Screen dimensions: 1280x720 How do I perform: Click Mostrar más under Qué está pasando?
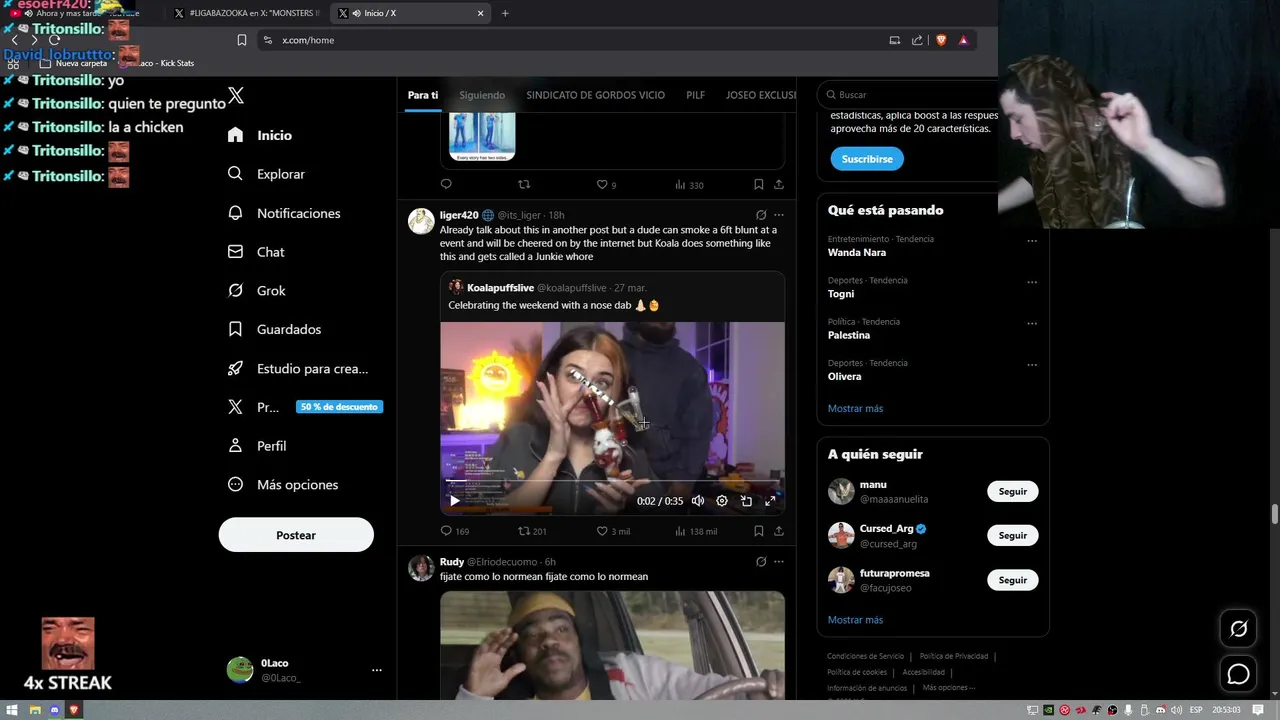tap(855, 408)
